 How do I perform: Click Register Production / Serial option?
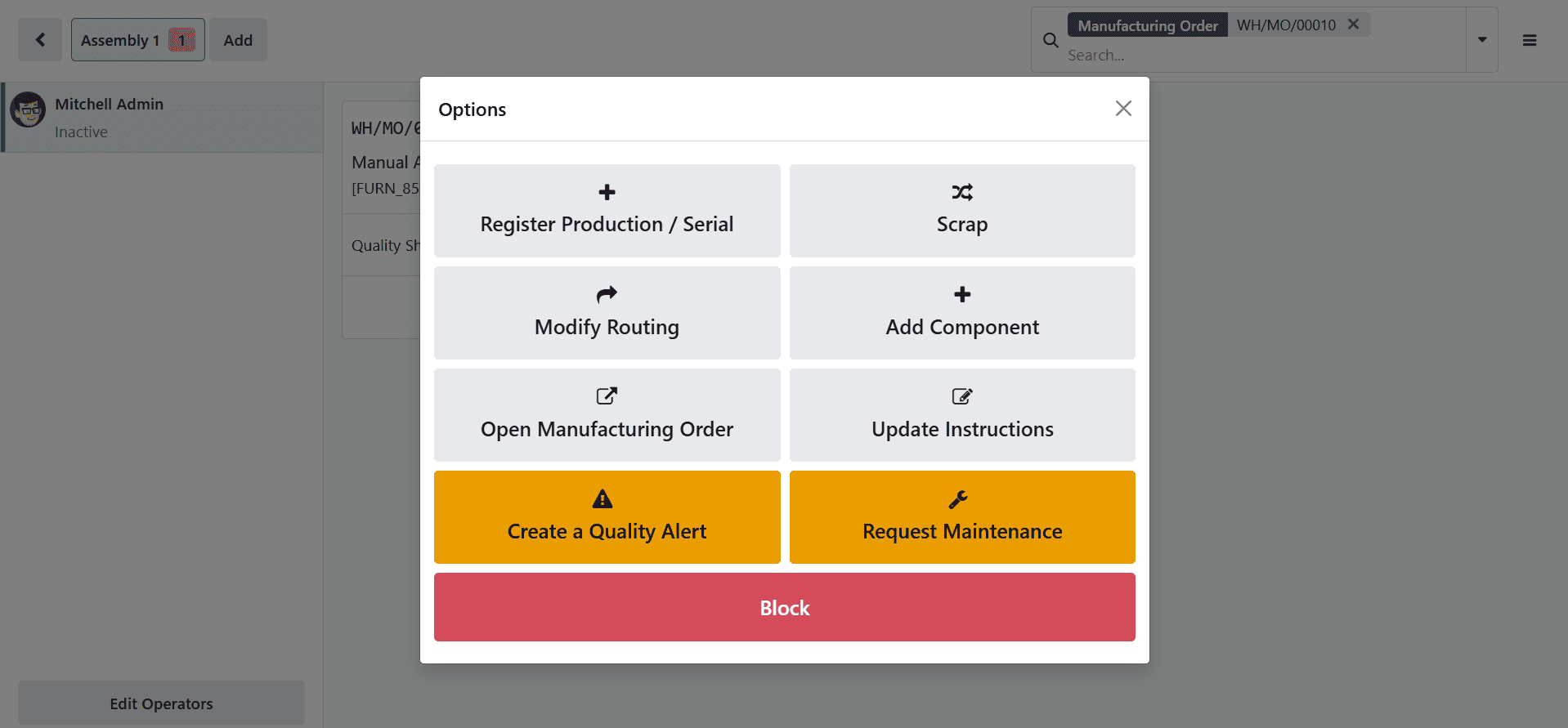pos(607,211)
